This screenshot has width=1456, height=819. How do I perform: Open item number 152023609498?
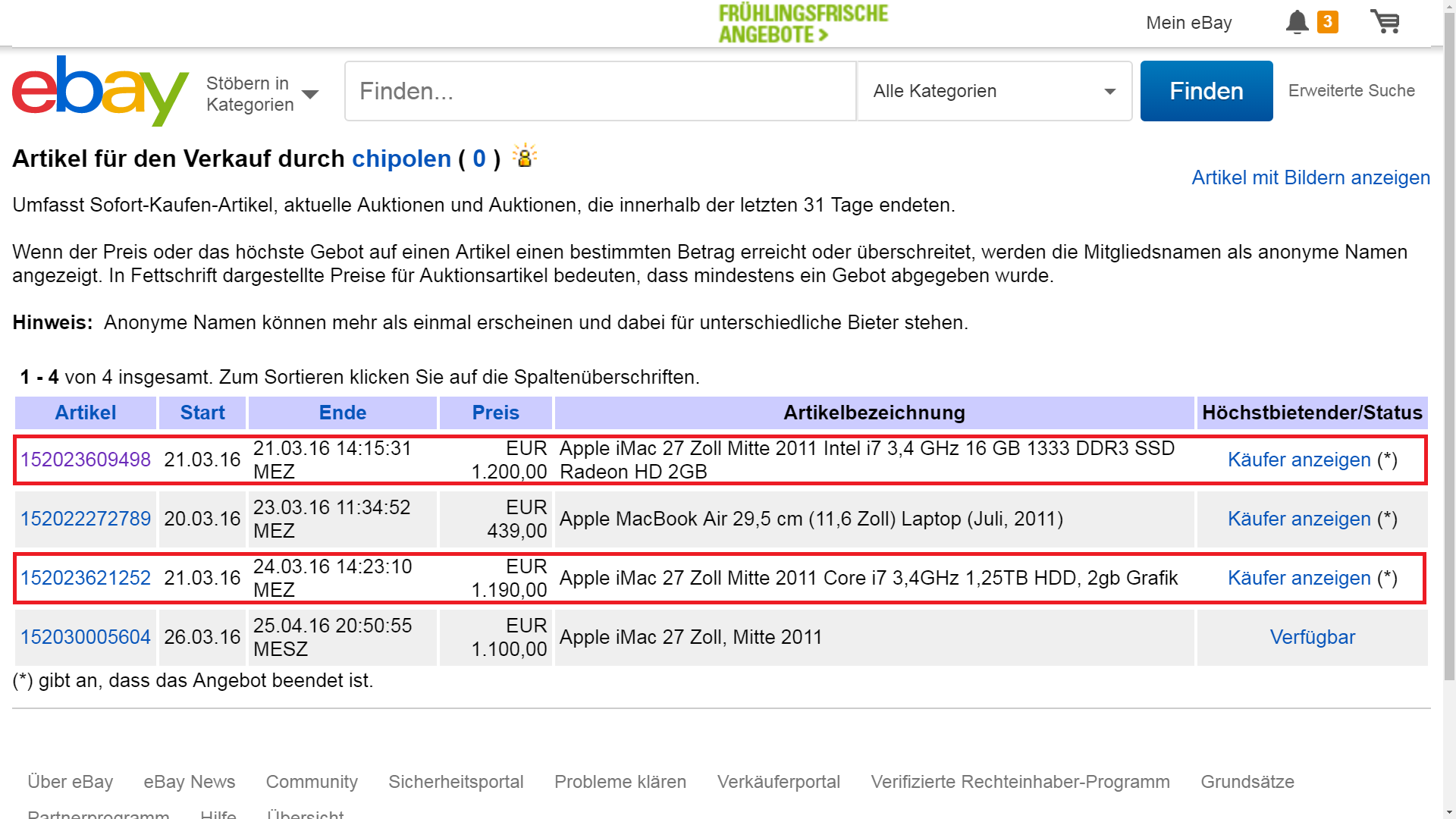click(86, 460)
